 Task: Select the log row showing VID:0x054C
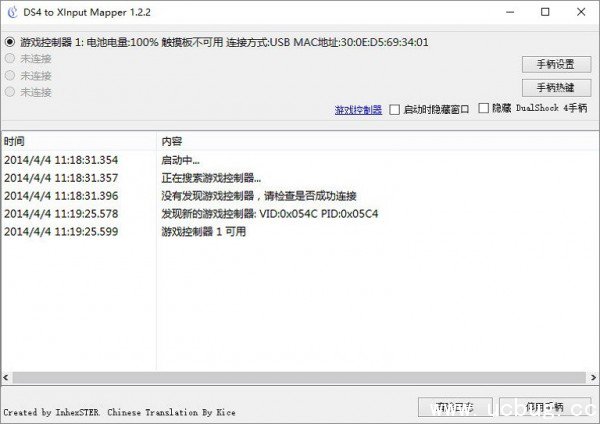269,214
